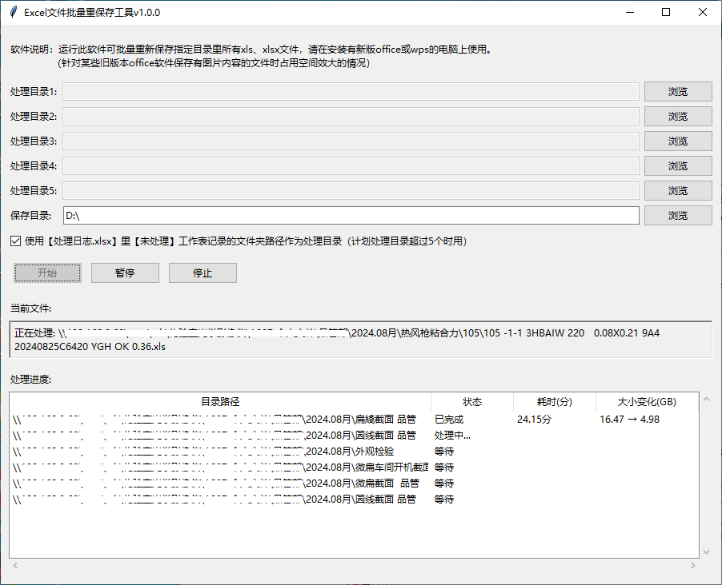722x586 pixels.
Task: Click 浏览 button for 处理目录3
Action: 678,141
